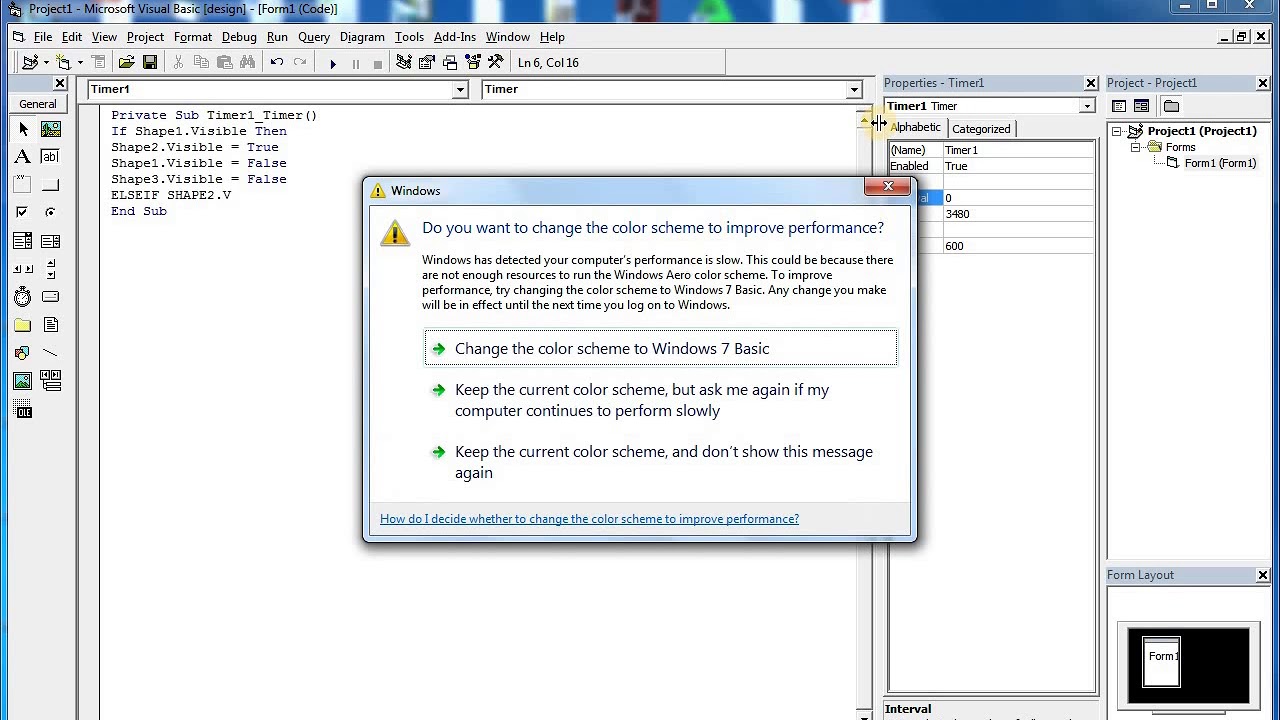Open the Project menu
Screen dimensions: 1280x720
[x=145, y=37]
